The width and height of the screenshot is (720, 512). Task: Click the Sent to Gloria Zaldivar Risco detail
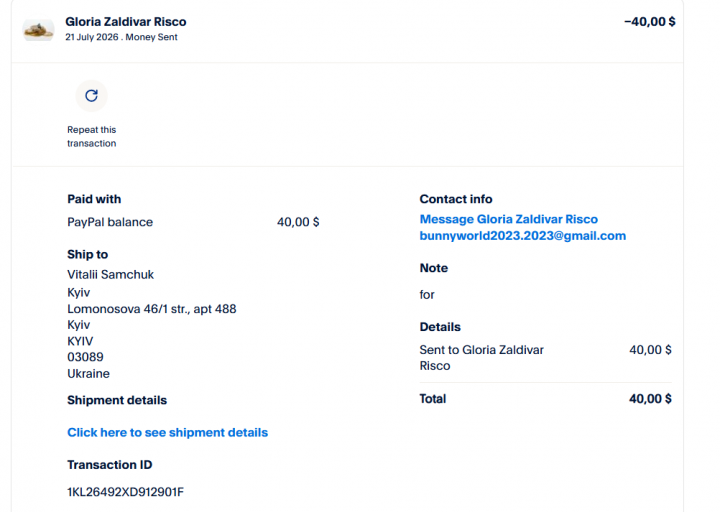tap(481, 358)
